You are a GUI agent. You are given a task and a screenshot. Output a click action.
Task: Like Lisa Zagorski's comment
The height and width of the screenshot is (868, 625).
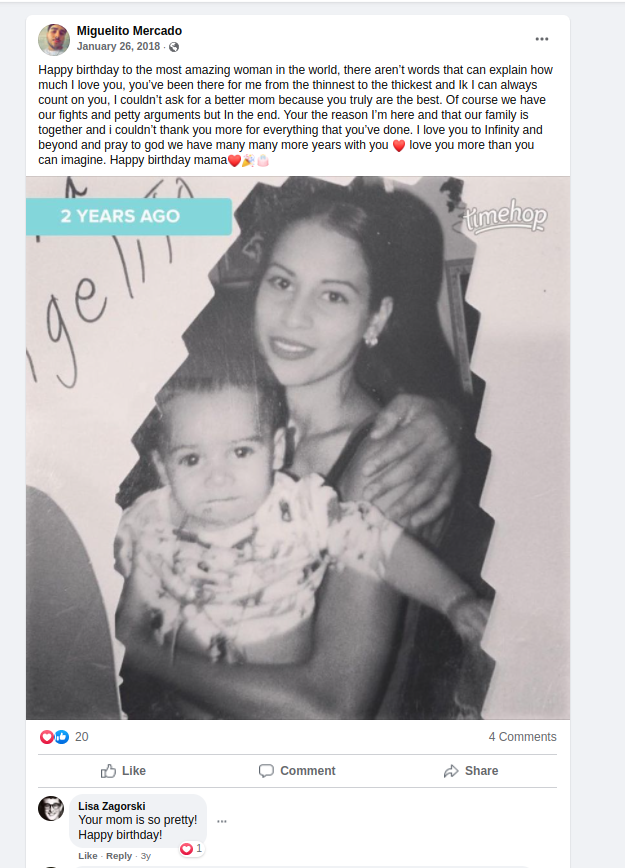[87, 856]
